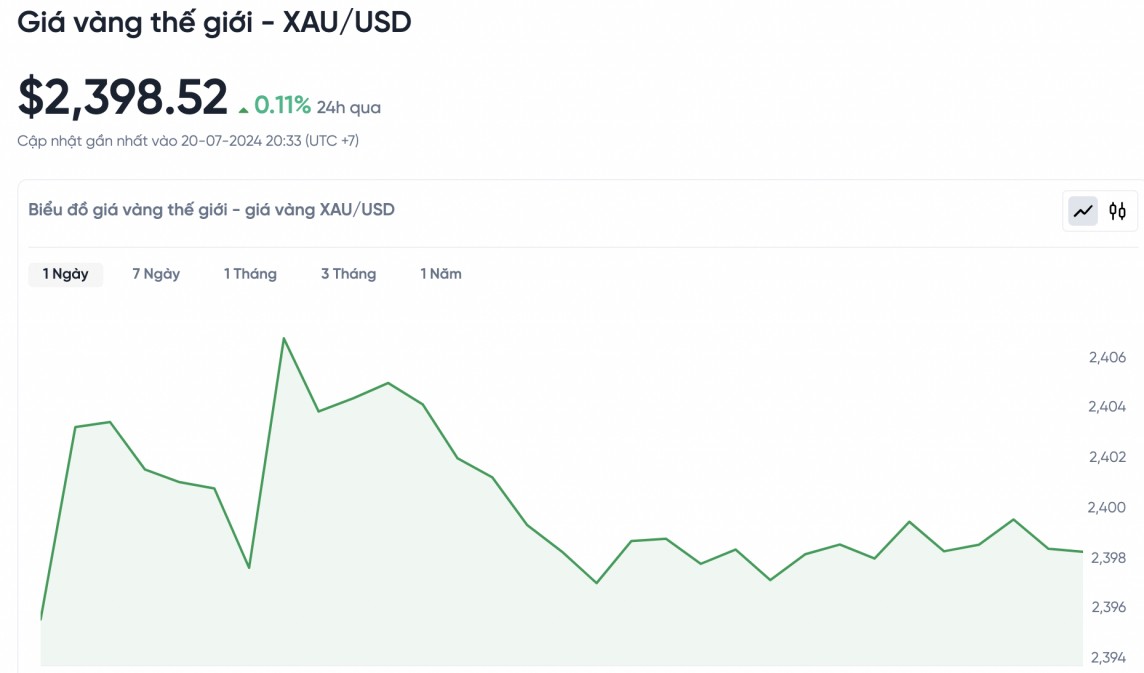Select the 1 Năm timeframe tab
Image resolution: width=1144 pixels, height=673 pixels.
pyautogui.click(x=441, y=274)
